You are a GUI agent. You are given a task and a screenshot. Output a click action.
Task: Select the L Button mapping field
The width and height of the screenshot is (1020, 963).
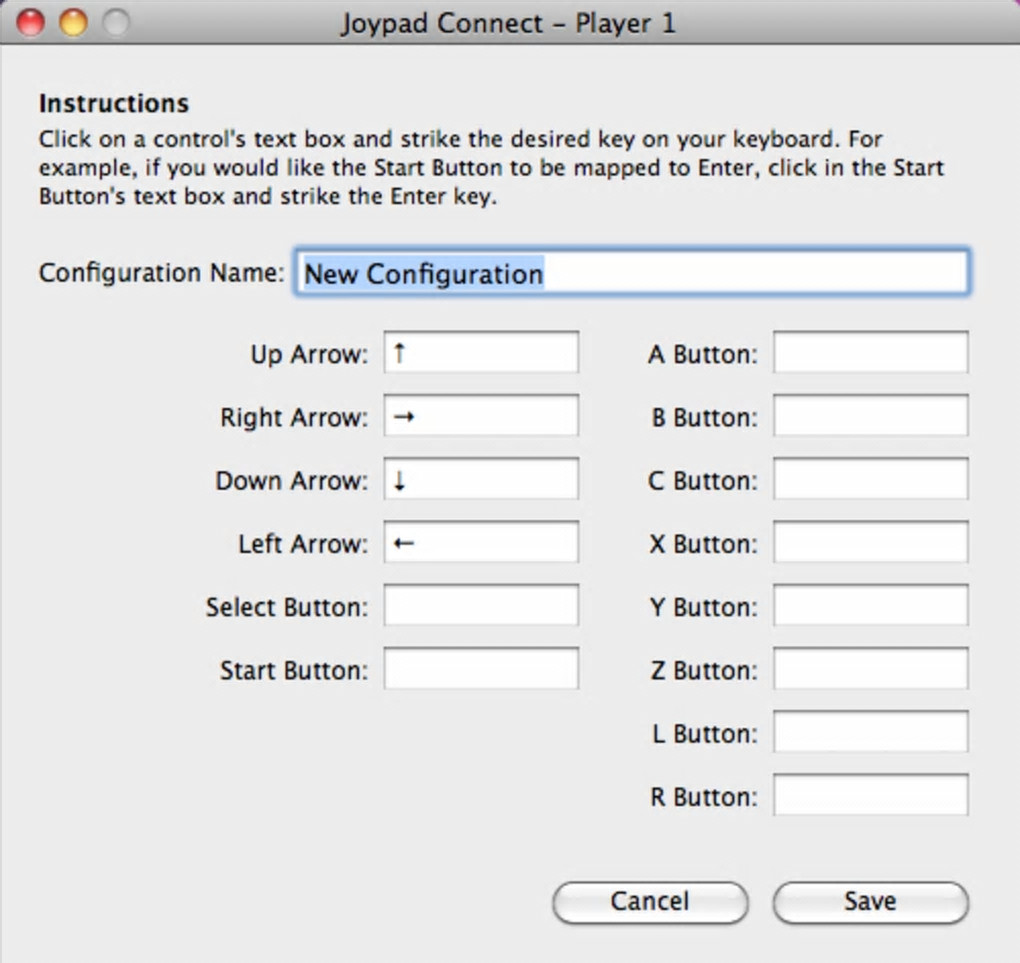click(870, 733)
